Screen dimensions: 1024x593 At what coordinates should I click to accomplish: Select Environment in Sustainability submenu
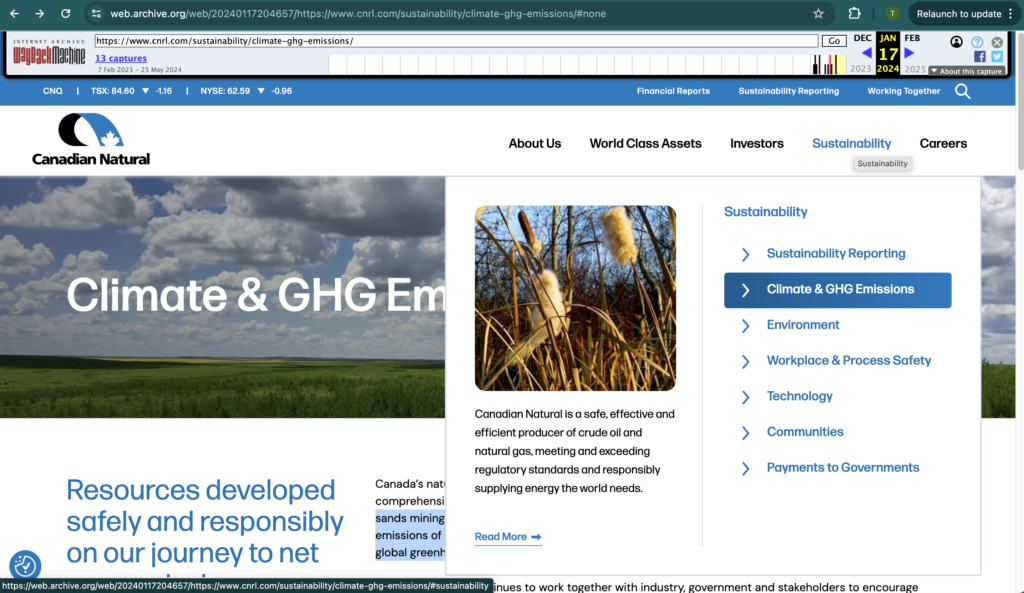[x=803, y=325]
